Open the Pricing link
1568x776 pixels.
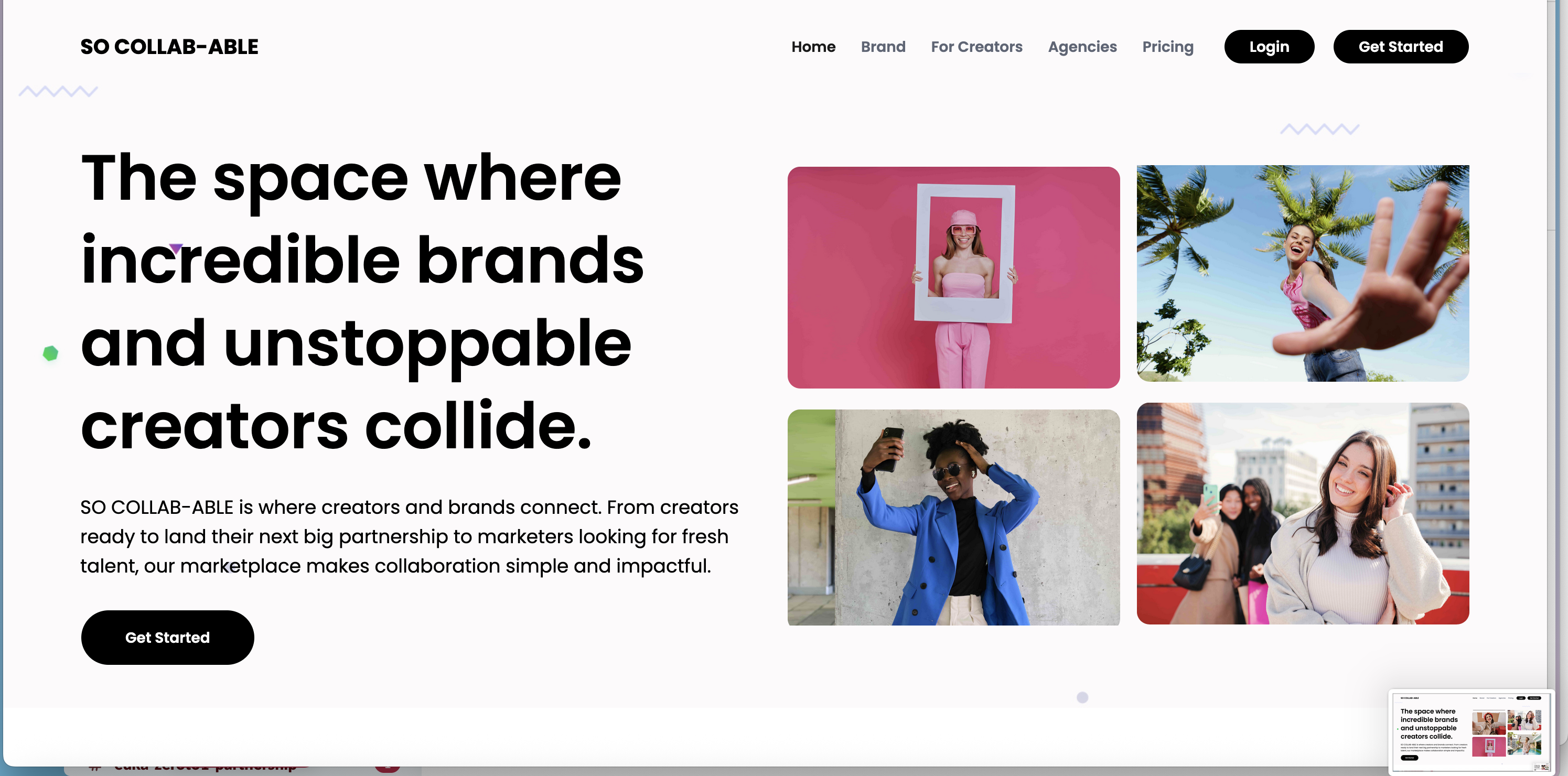click(x=1167, y=47)
